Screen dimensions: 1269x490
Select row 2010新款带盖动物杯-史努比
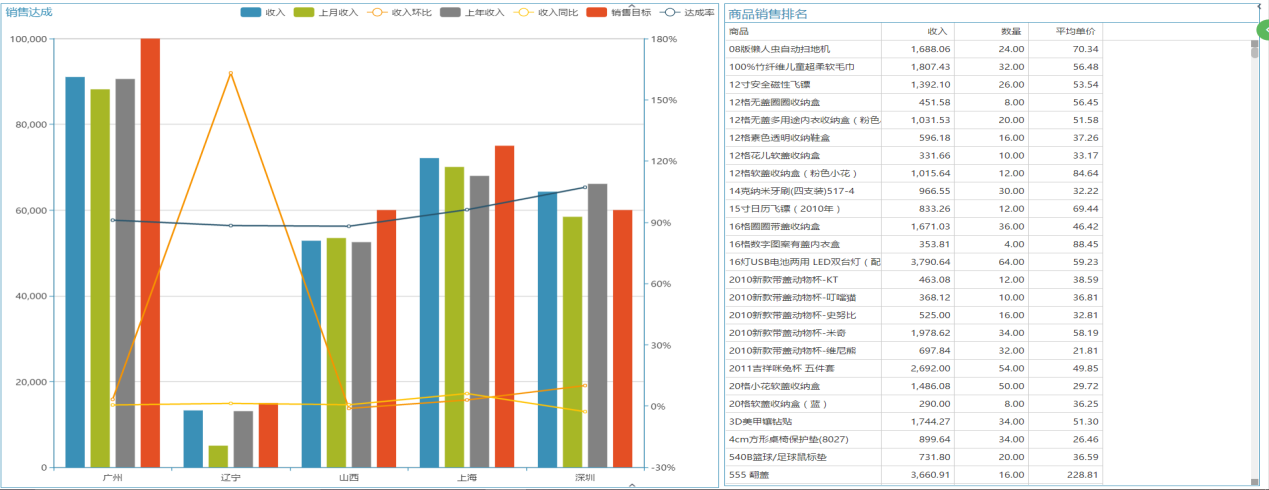pos(914,315)
